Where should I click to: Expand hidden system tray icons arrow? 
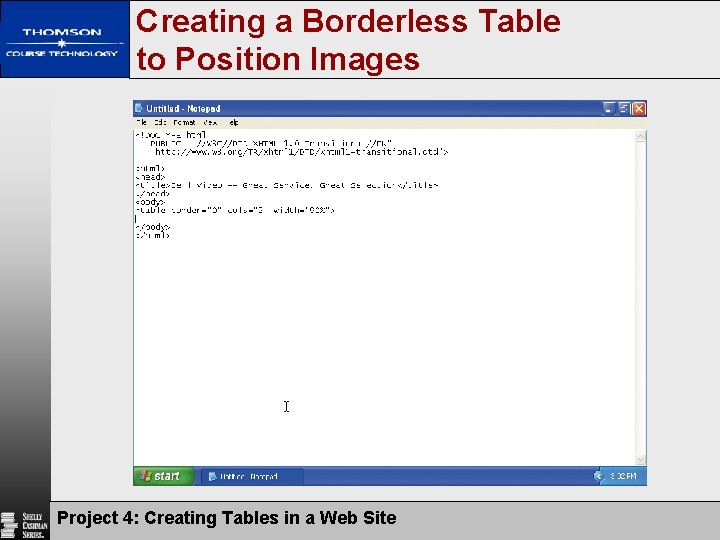(x=598, y=476)
